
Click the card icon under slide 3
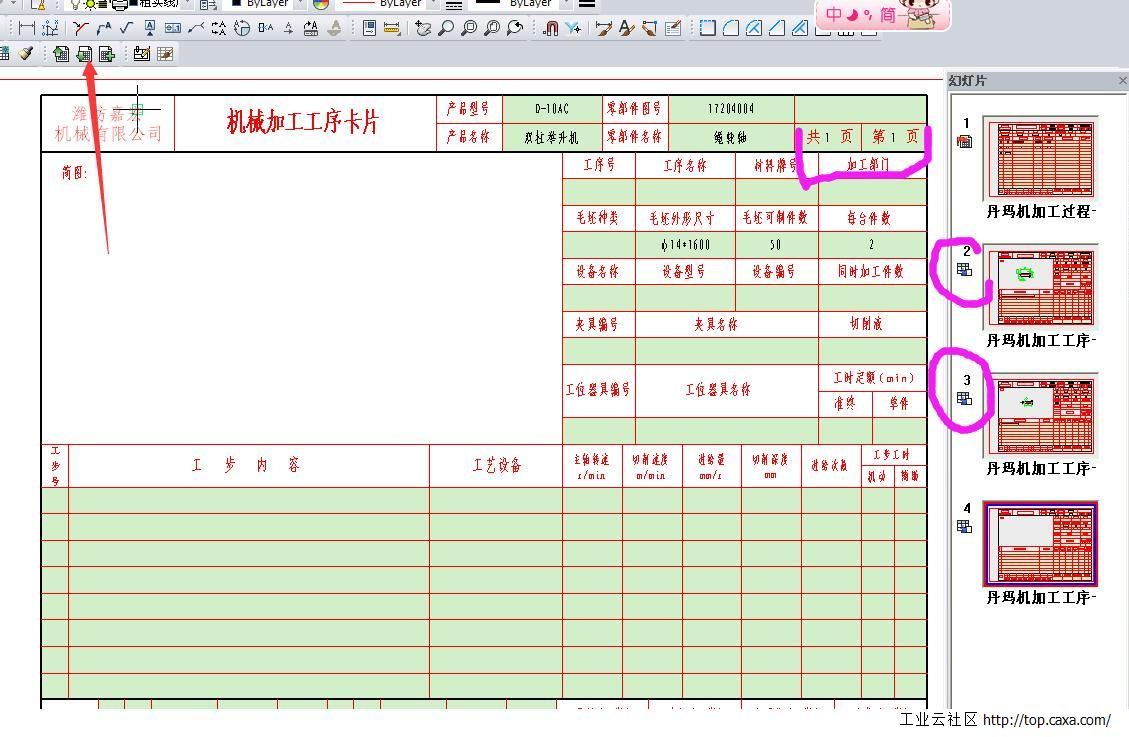click(x=965, y=399)
